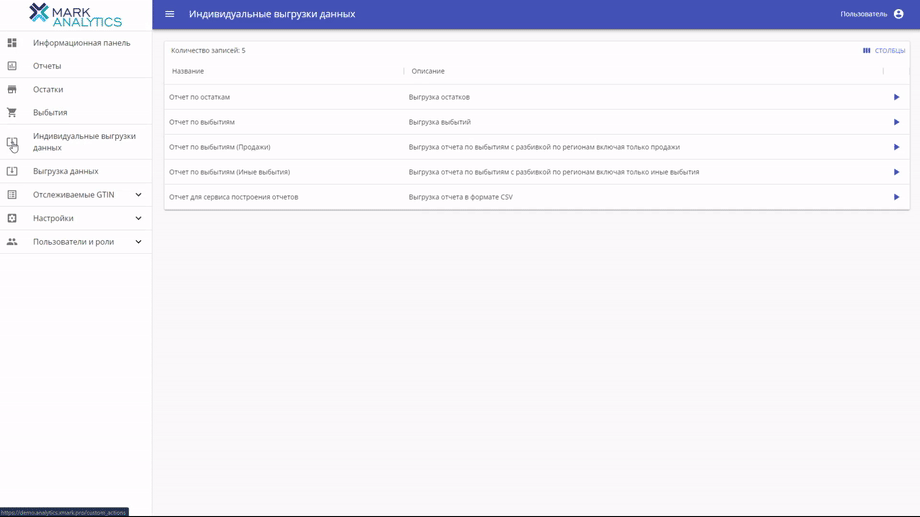Open the user account avatar icon
Screen dimensions: 920x517
898,14
